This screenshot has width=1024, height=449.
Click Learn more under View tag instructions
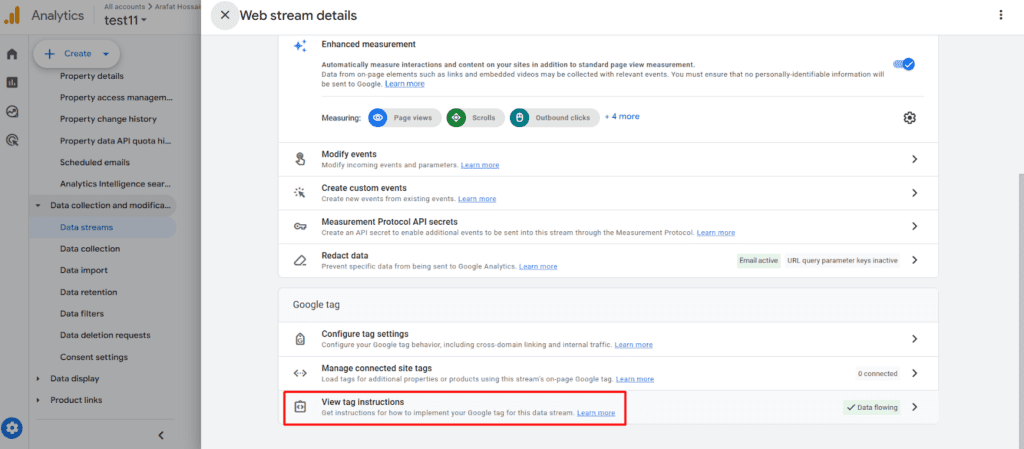596,413
